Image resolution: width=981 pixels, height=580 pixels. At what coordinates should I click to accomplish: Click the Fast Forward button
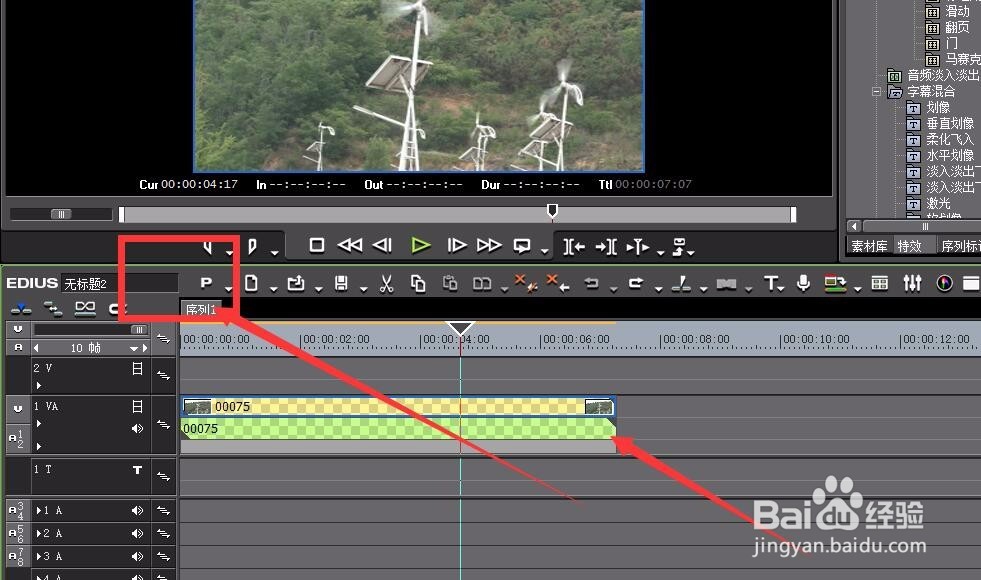pos(489,246)
